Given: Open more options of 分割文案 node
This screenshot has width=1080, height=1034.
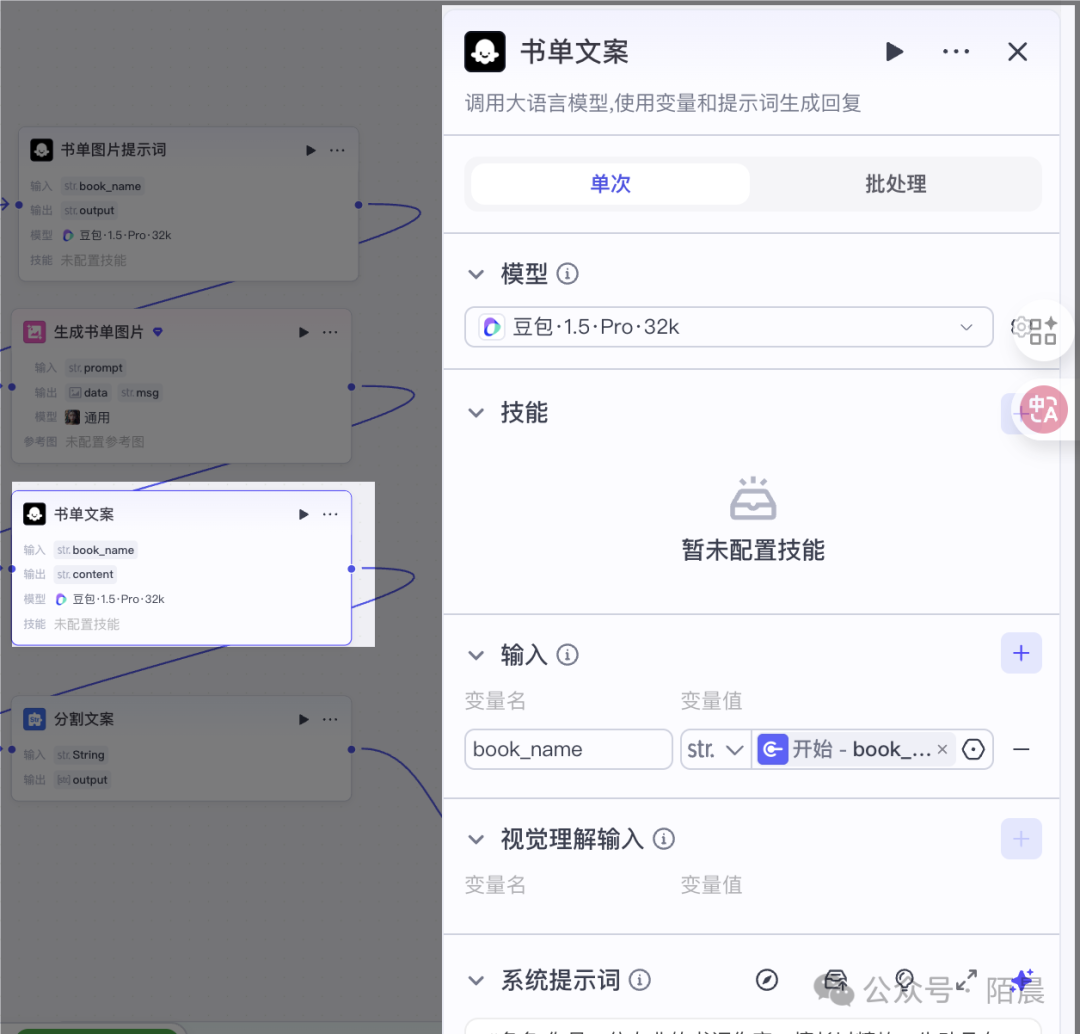Looking at the screenshot, I should click(x=330, y=719).
